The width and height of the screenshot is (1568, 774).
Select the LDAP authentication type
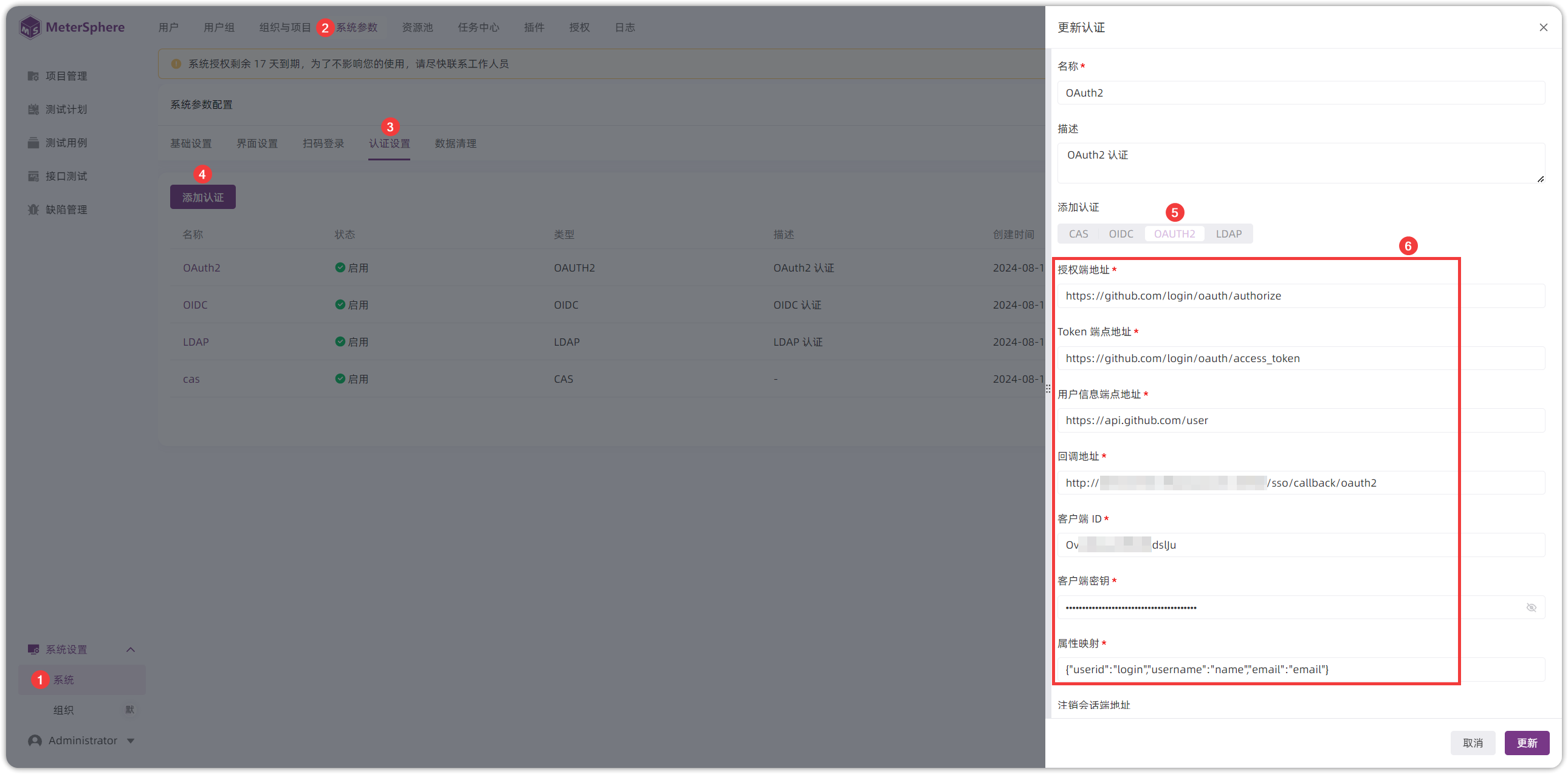pyautogui.click(x=1228, y=235)
